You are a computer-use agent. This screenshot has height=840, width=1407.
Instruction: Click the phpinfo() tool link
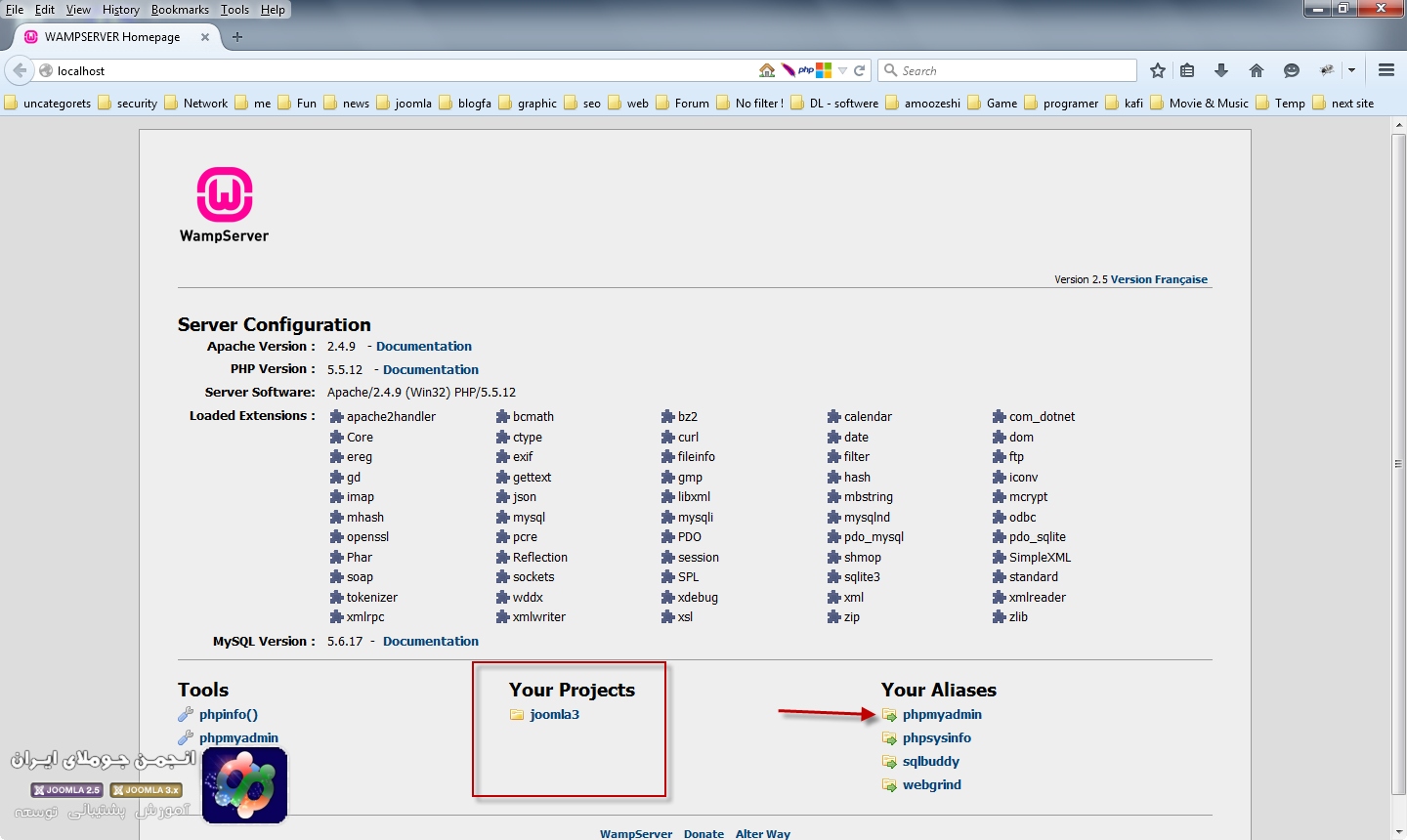click(229, 715)
